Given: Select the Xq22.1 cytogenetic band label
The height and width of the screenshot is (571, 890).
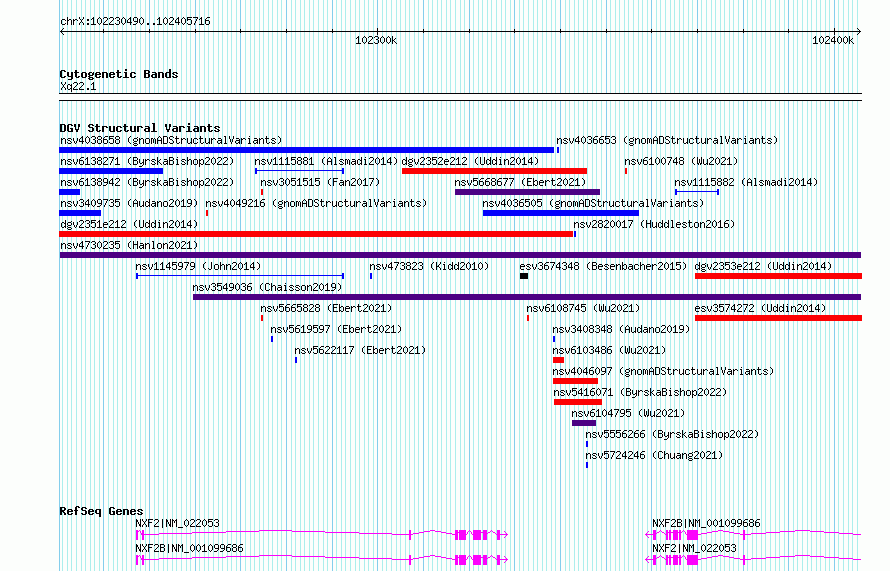Looking at the screenshot, I should click(x=78, y=86).
